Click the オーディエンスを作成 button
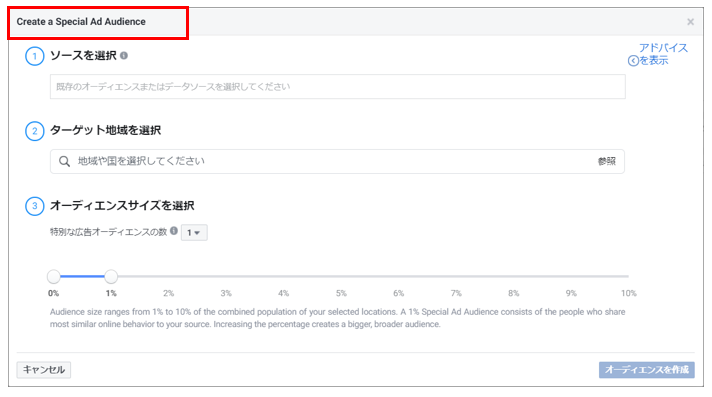The image size is (712, 397). [x=647, y=370]
